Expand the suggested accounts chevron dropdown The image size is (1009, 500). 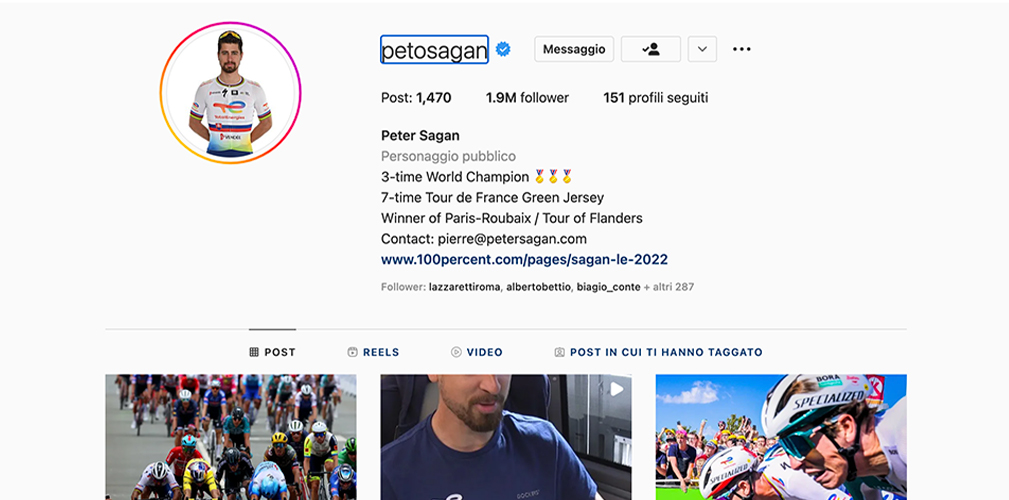pyautogui.click(x=702, y=49)
